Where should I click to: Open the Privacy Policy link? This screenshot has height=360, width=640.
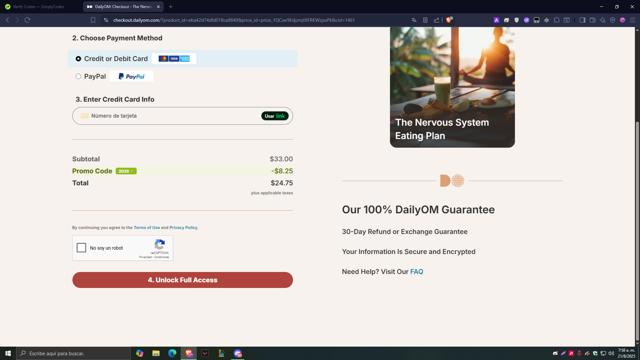[183, 227]
